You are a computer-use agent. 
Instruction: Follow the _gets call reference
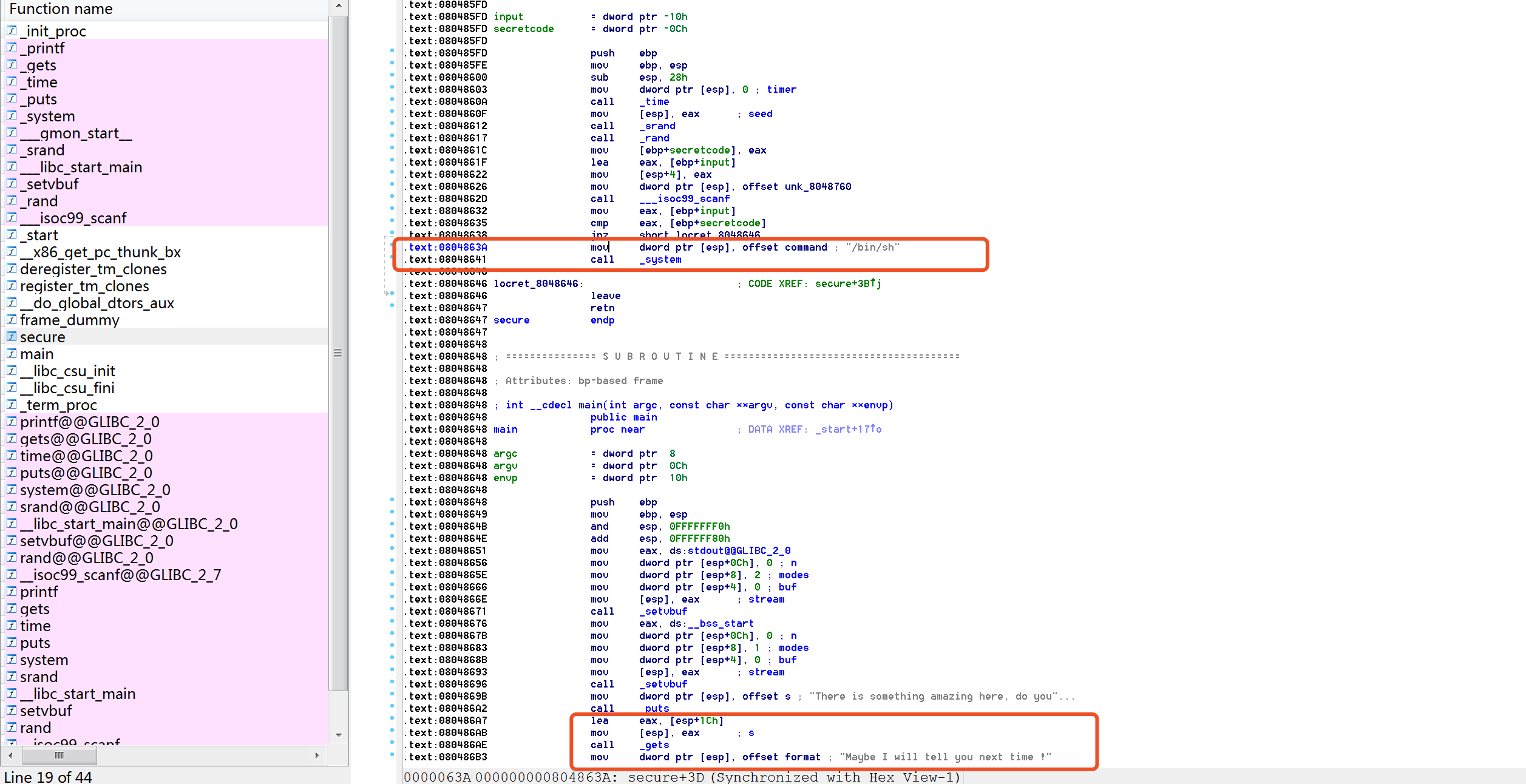pos(654,745)
